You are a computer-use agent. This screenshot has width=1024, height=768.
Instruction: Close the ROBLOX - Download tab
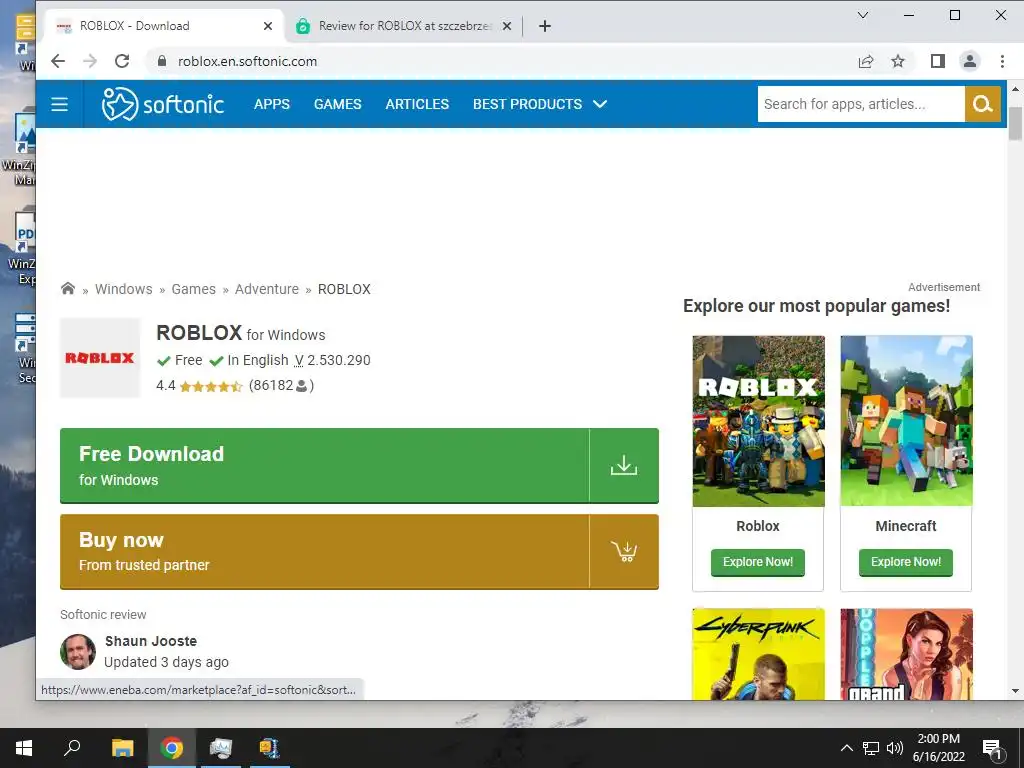tap(268, 26)
